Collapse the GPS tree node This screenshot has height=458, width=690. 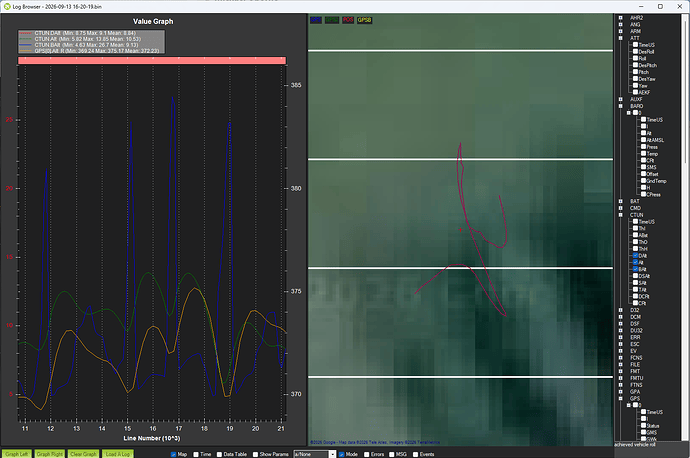pos(620,398)
